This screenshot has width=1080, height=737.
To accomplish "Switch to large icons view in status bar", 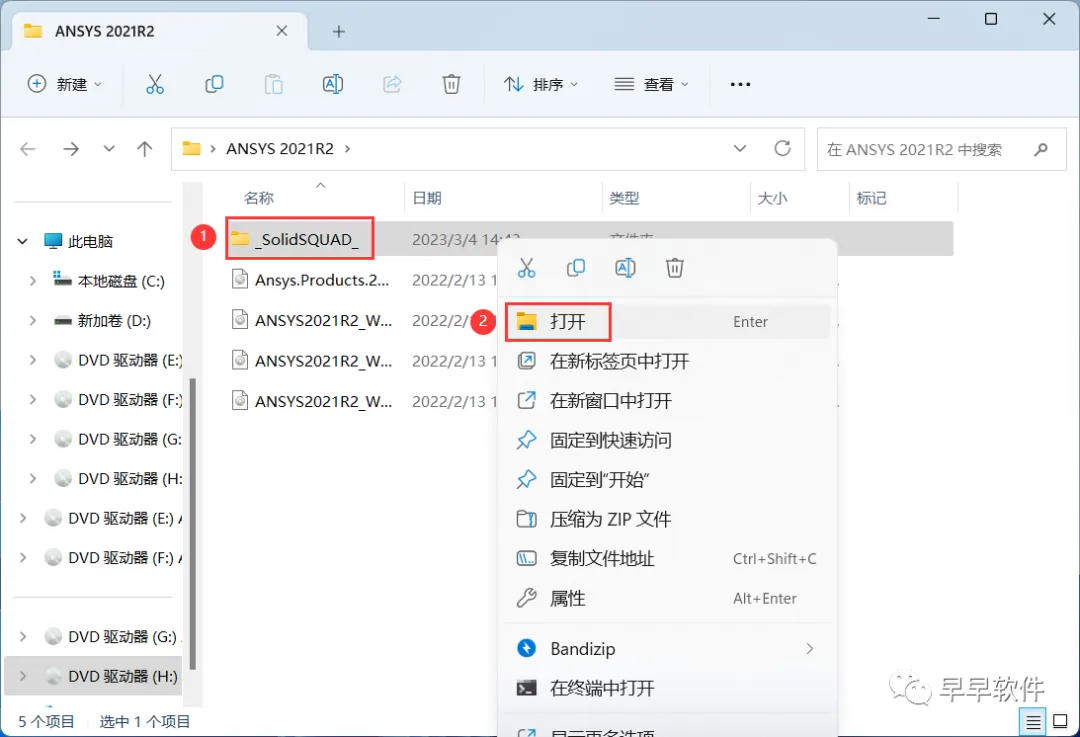I will point(1061,722).
